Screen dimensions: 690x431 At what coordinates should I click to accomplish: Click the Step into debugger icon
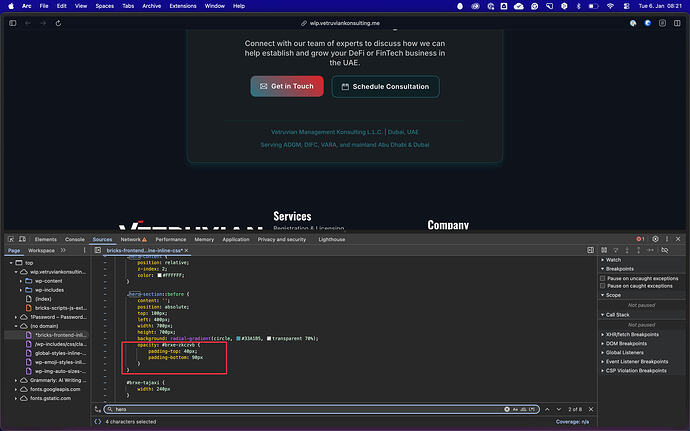(x=627, y=250)
